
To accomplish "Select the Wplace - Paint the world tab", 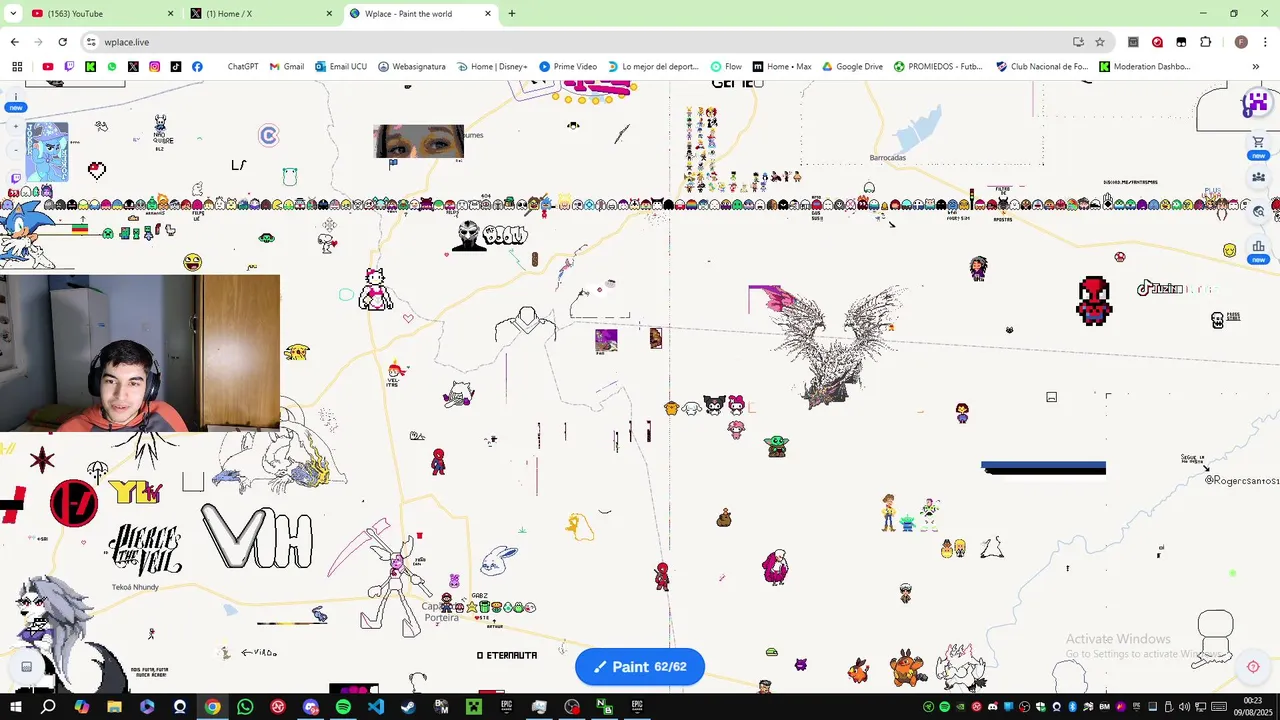I will tap(421, 14).
